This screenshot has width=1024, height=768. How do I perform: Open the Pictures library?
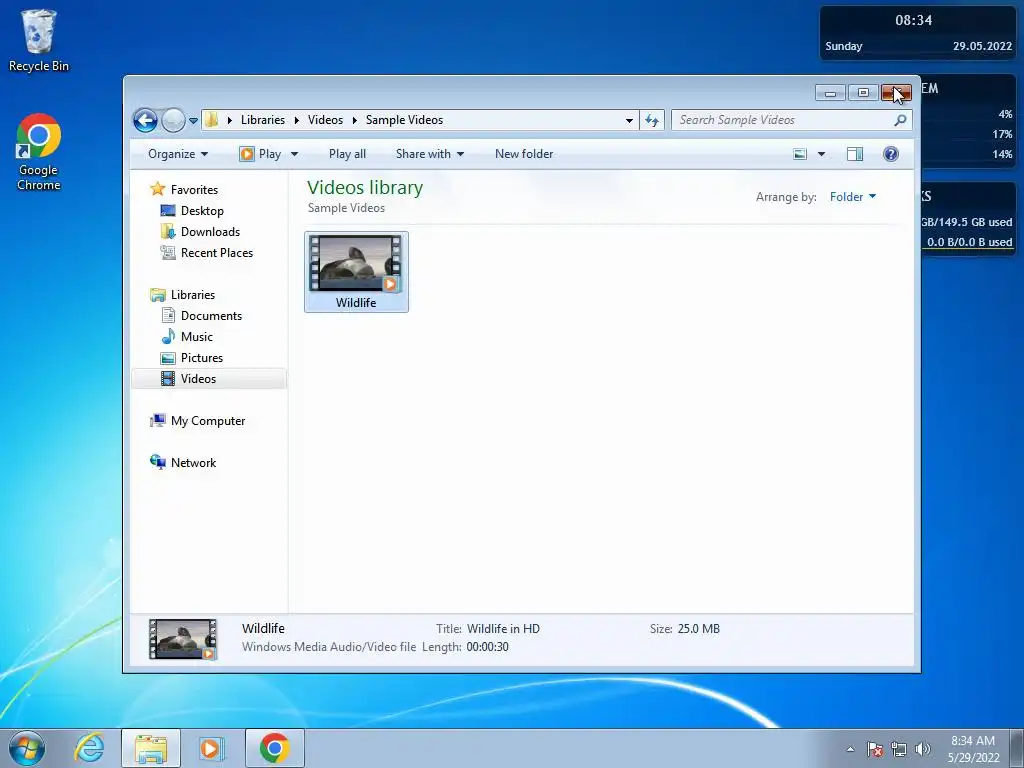point(202,358)
